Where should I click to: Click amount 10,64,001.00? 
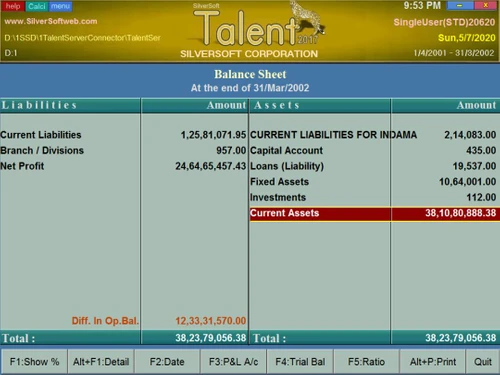(x=468, y=182)
